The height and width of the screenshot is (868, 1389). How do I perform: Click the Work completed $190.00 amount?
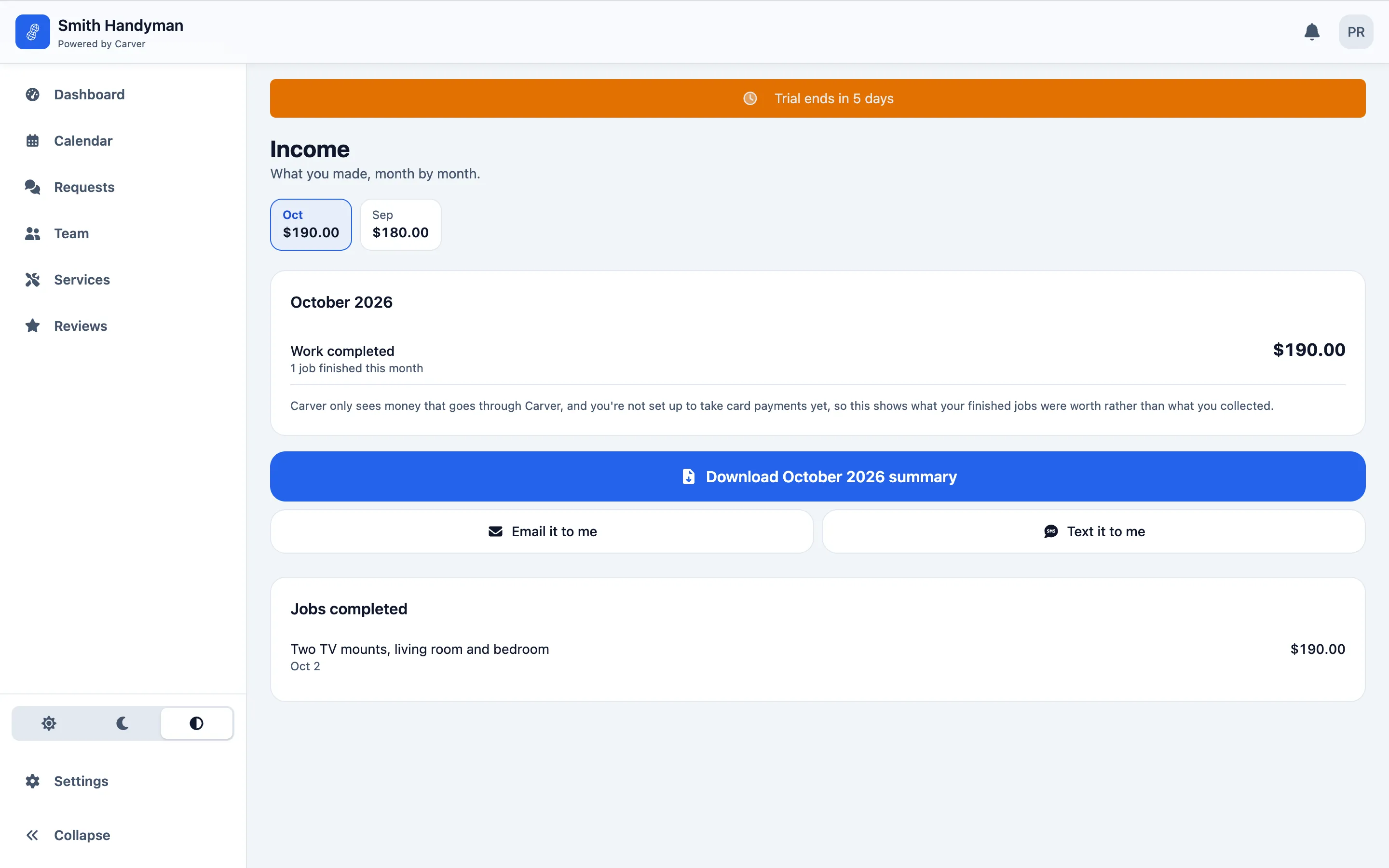pos(1308,350)
